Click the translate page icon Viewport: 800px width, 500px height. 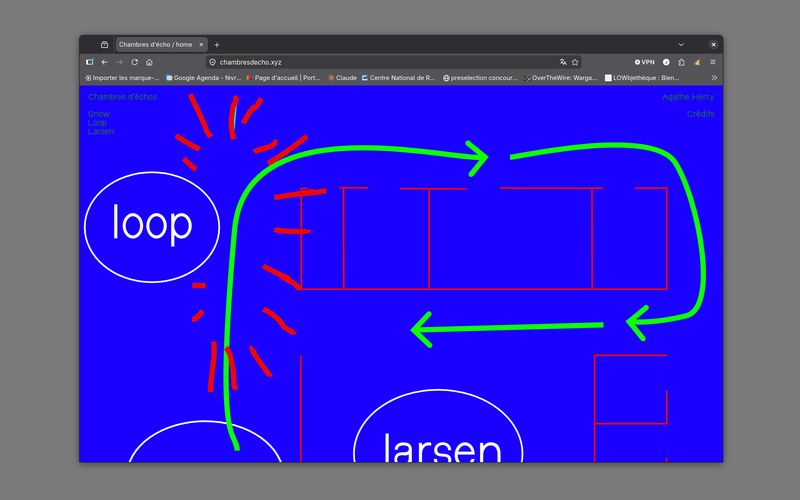[x=563, y=62]
